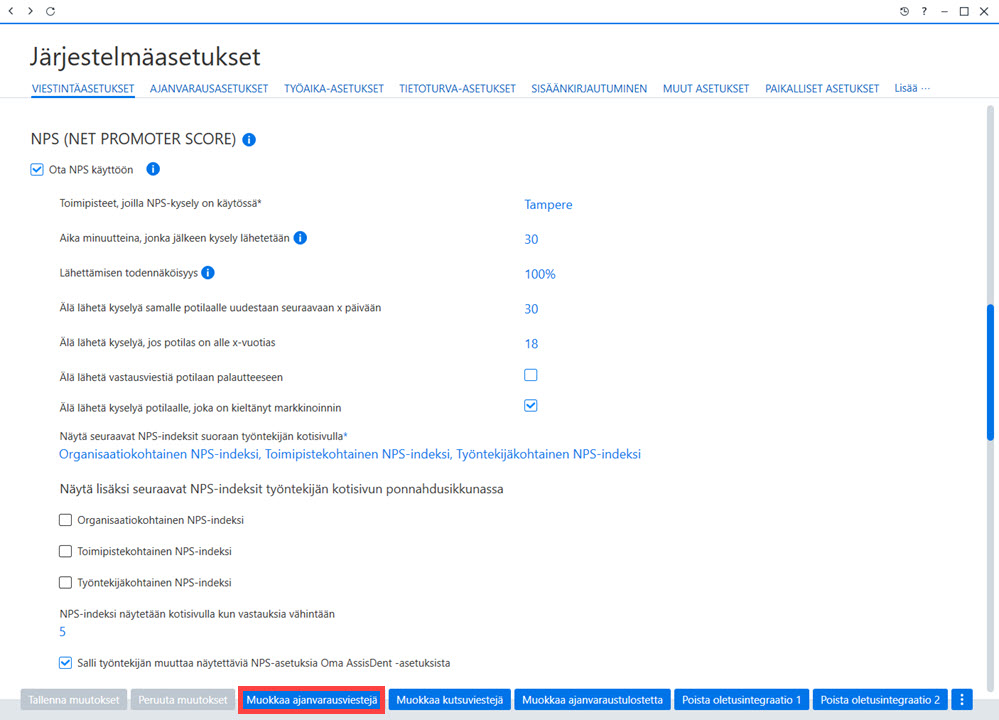Click info icon beside Lähettämisen todennäköisyys

[208, 273]
